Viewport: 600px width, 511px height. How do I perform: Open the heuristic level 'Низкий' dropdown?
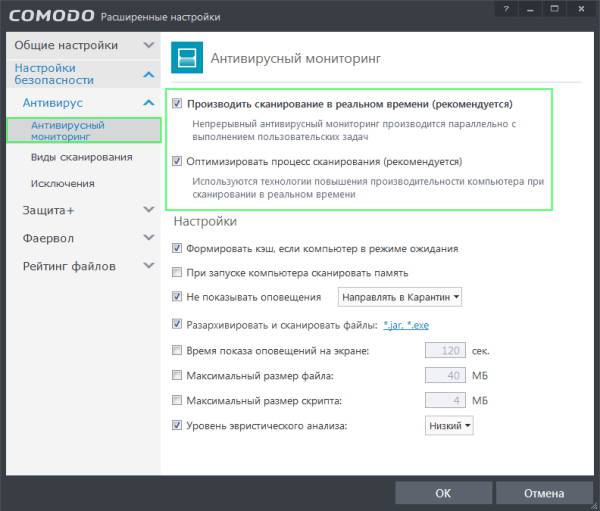[449, 426]
